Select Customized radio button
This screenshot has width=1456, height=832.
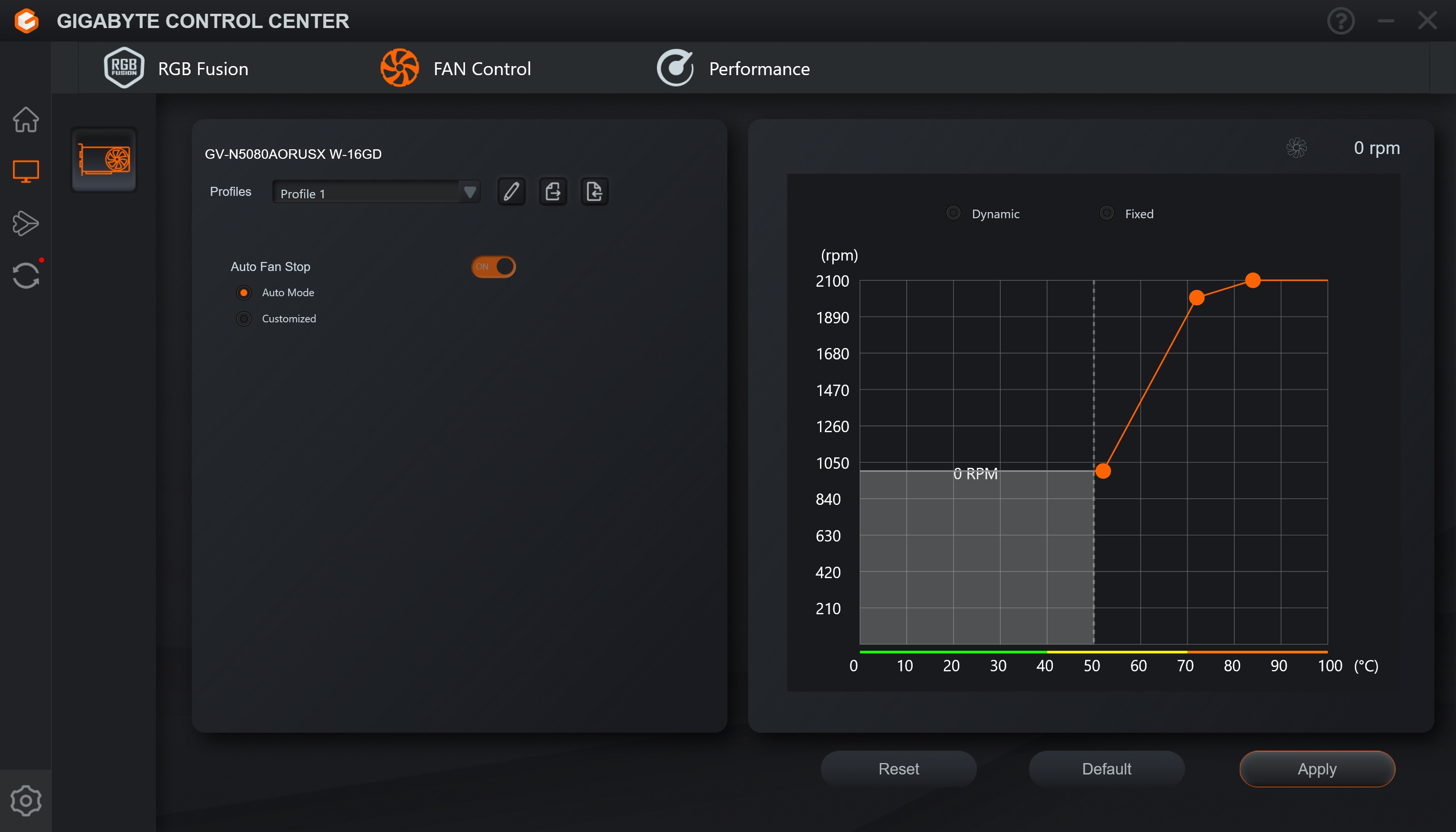coord(244,319)
